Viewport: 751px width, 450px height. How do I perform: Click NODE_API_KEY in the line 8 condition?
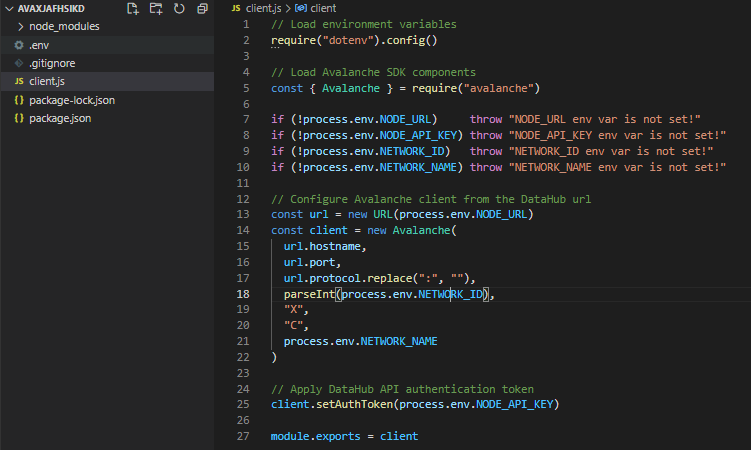point(418,135)
